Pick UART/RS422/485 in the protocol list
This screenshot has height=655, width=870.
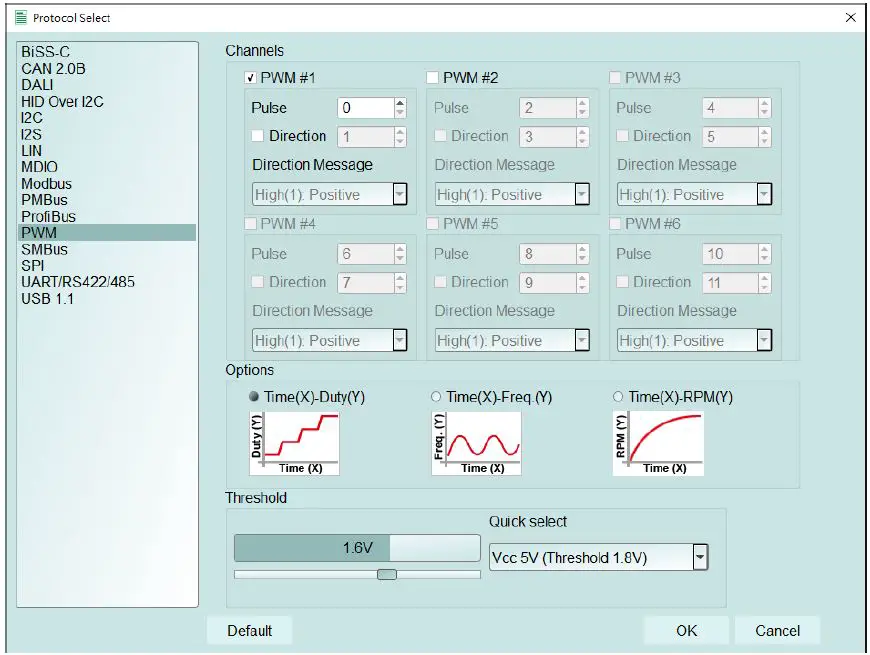click(x=78, y=282)
